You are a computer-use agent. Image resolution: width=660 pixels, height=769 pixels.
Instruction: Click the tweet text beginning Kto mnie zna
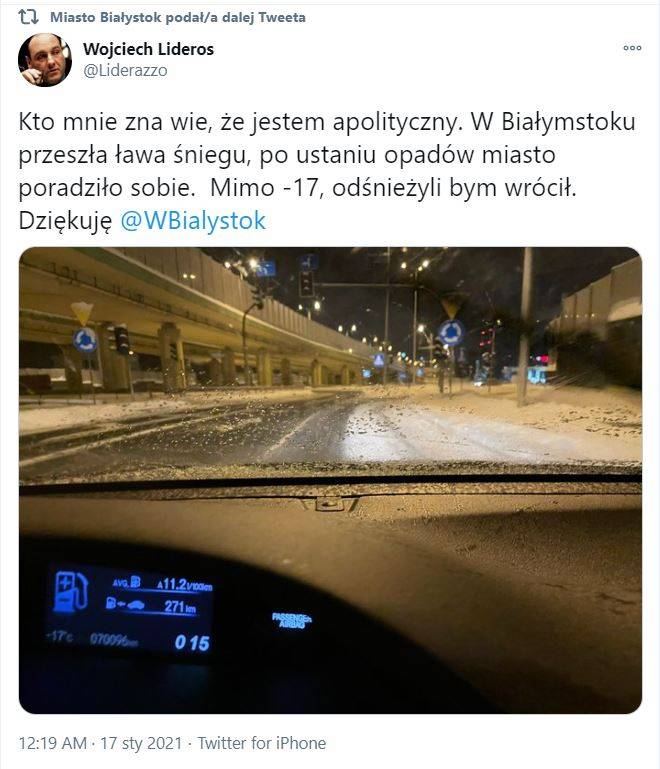[x=327, y=171]
